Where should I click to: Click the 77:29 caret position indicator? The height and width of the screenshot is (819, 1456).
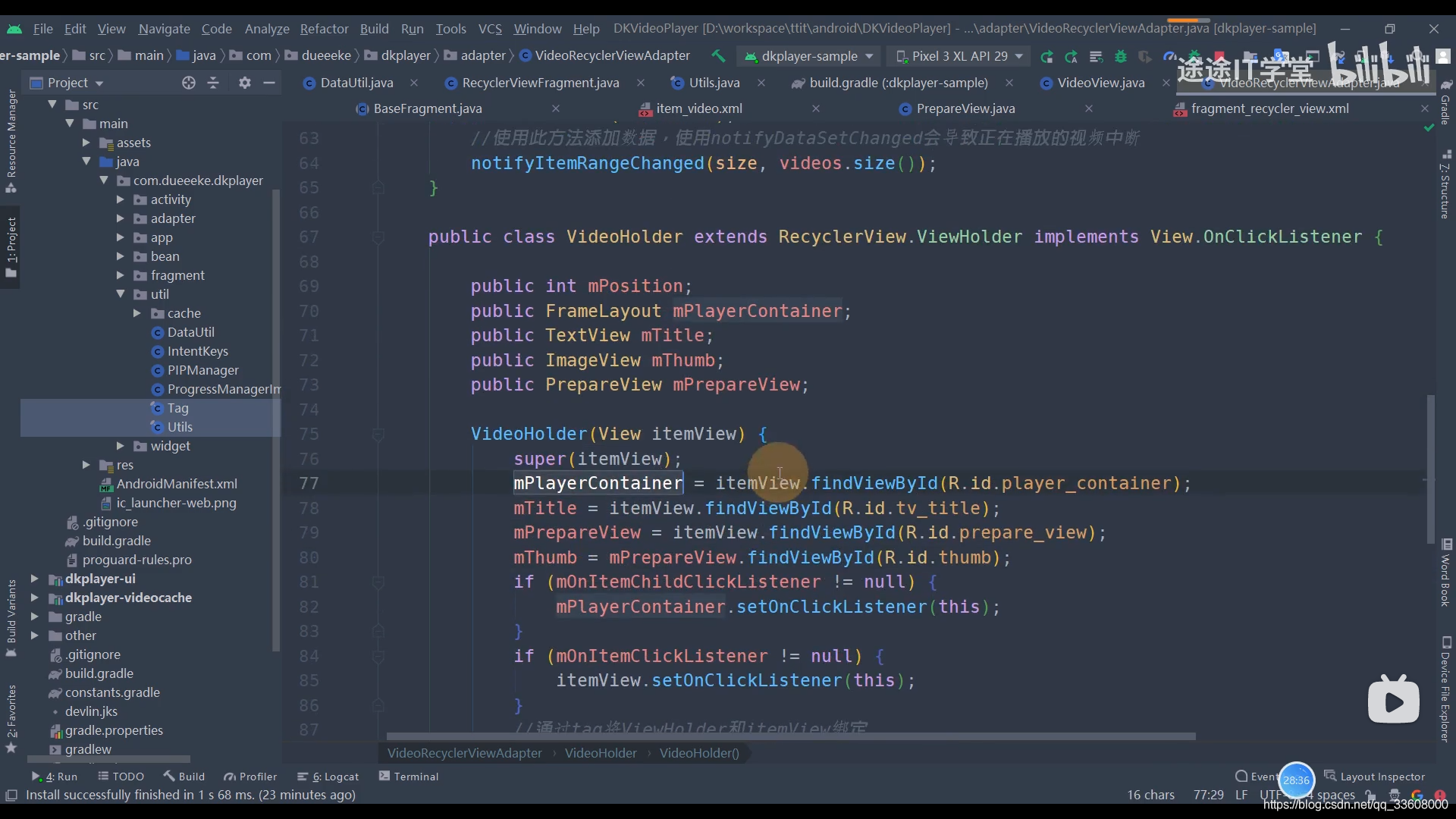coord(1208,795)
